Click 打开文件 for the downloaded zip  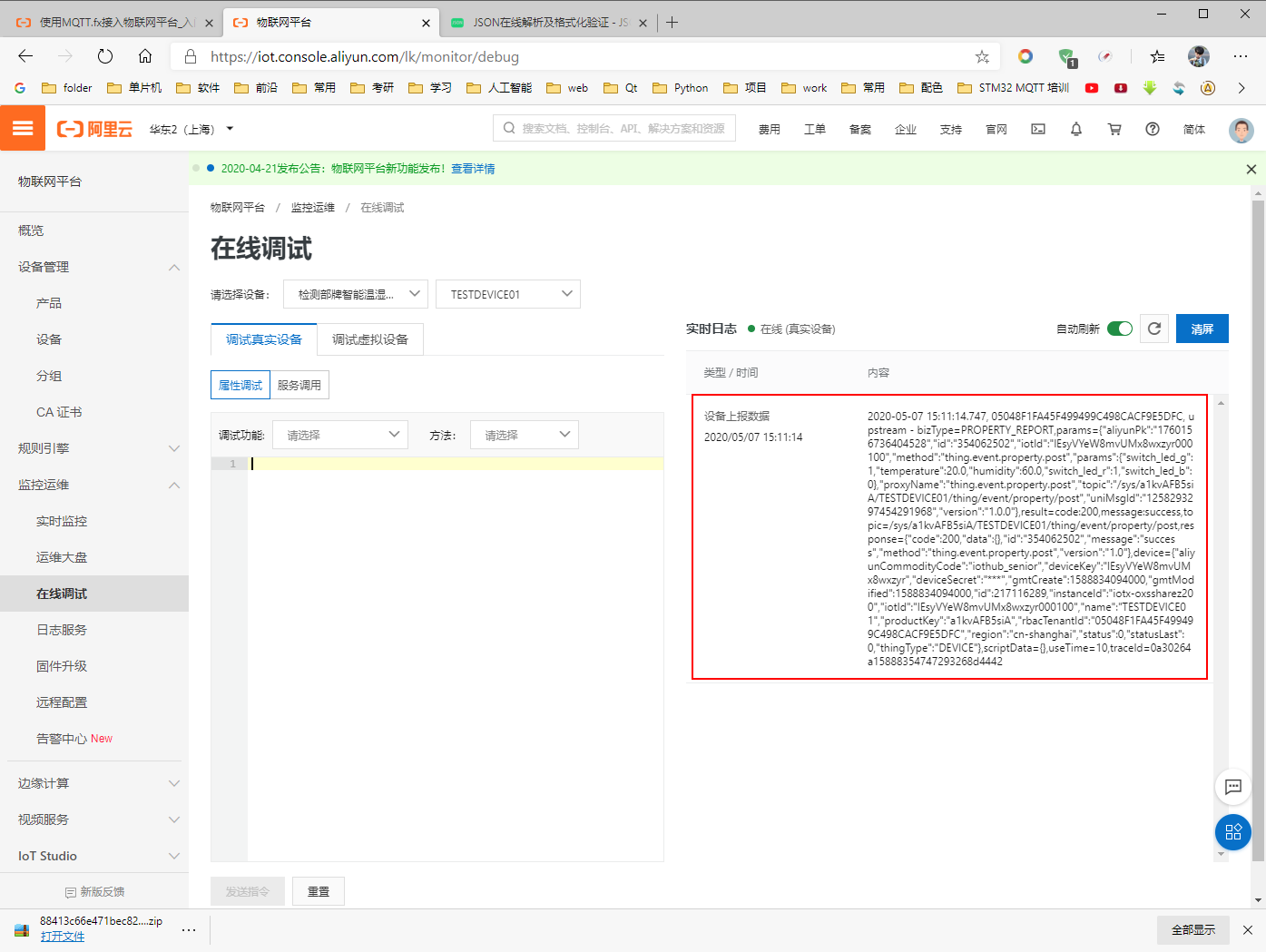click(63, 937)
